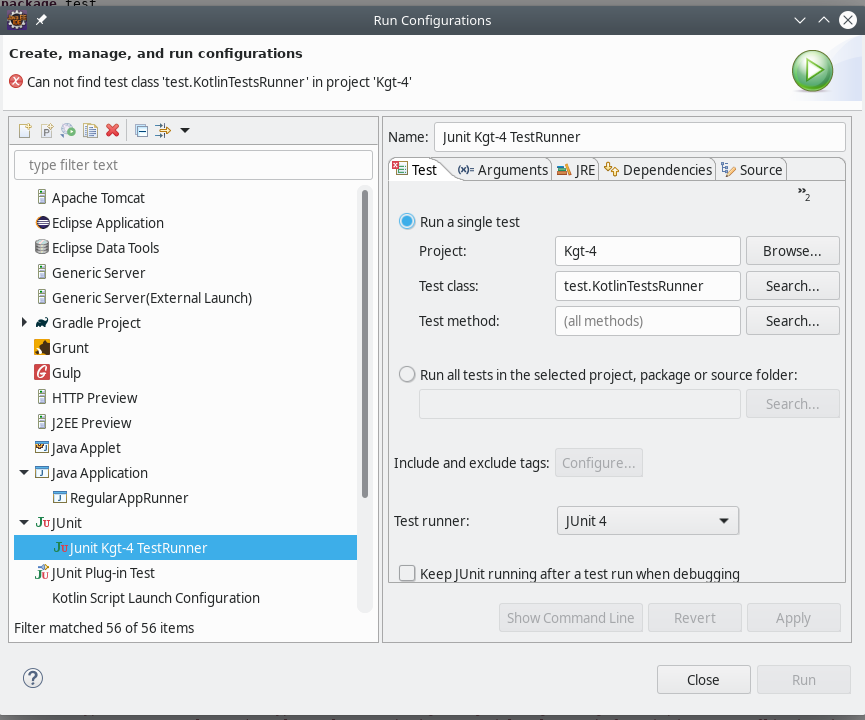Switch to the Arguments tab
The height and width of the screenshot is (720, 865).
pos(503,170)
